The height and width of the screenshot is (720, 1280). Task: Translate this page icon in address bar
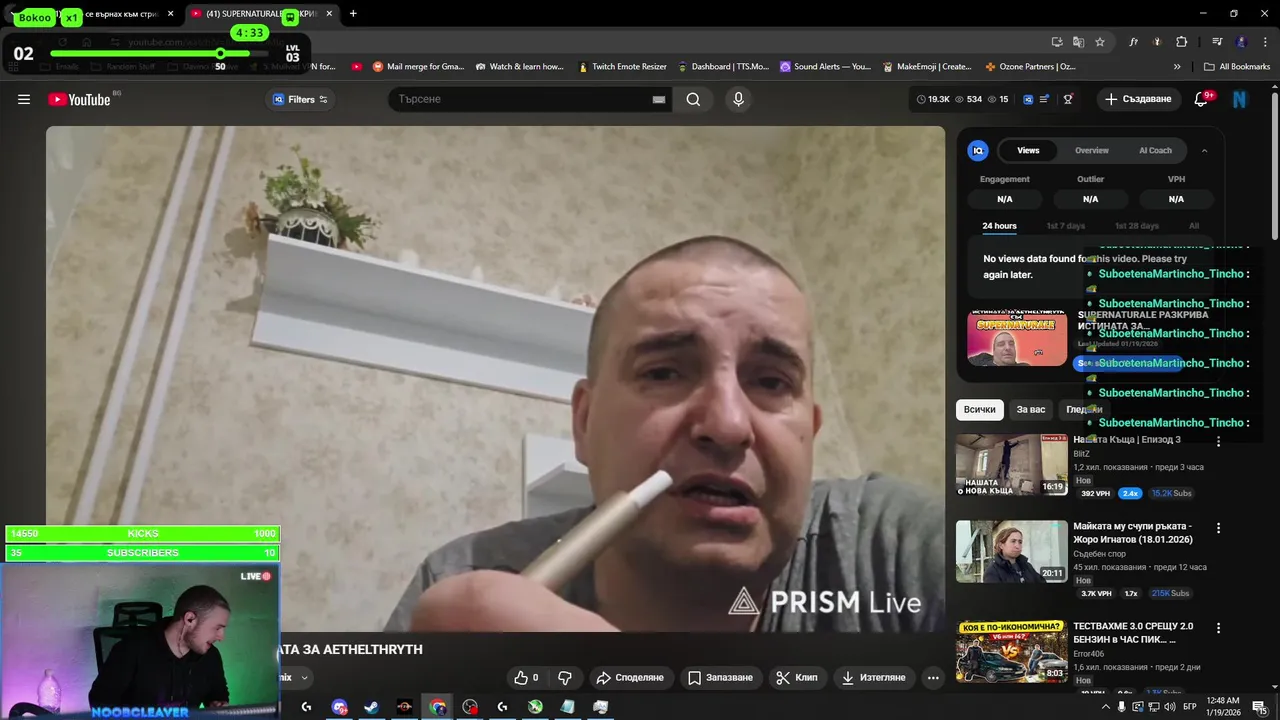pyautogui.click(x=1078, y=42)
